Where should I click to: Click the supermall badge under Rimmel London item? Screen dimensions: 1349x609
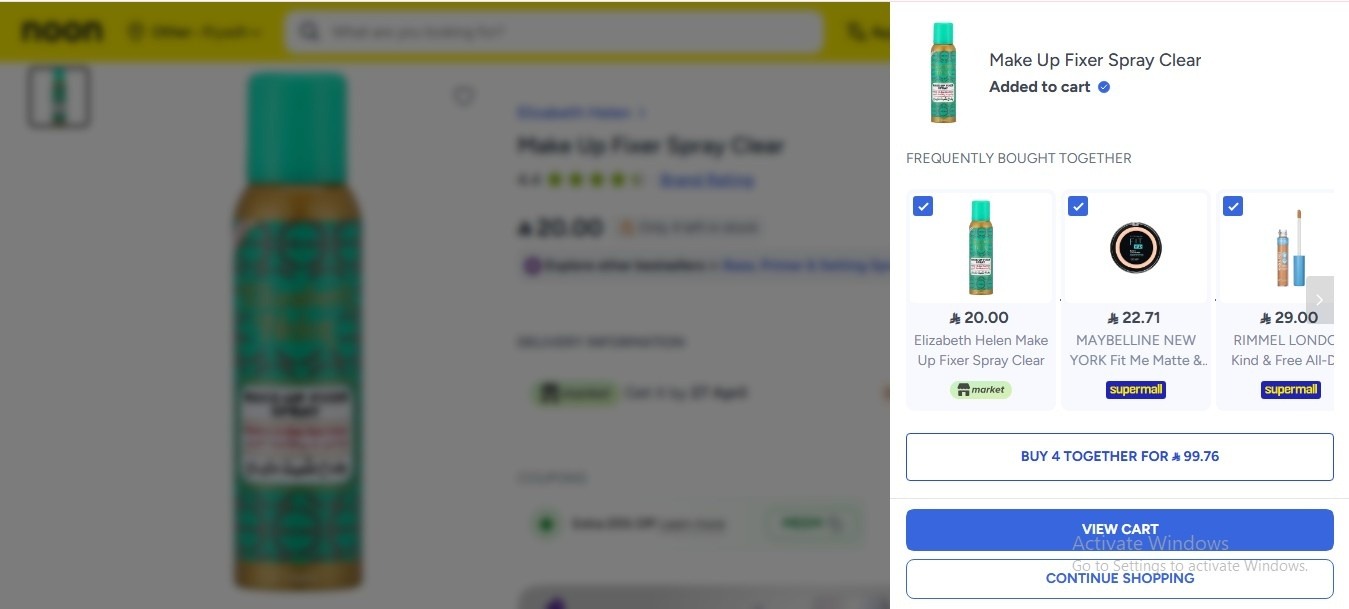pyautogui.click(x=1291, y=389)
